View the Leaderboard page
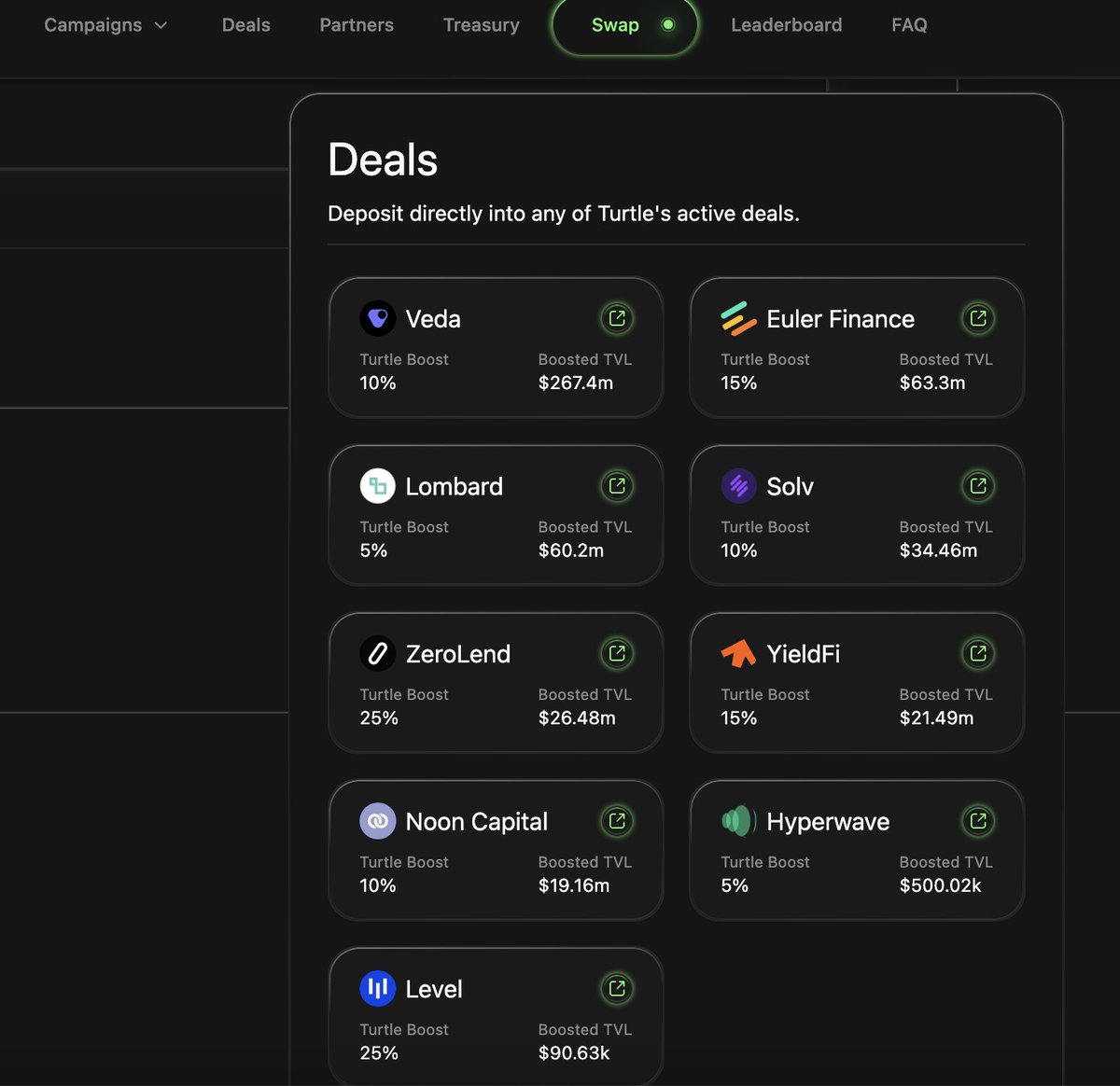Viewport: 1120px width, 1086px height. [787, 25]
